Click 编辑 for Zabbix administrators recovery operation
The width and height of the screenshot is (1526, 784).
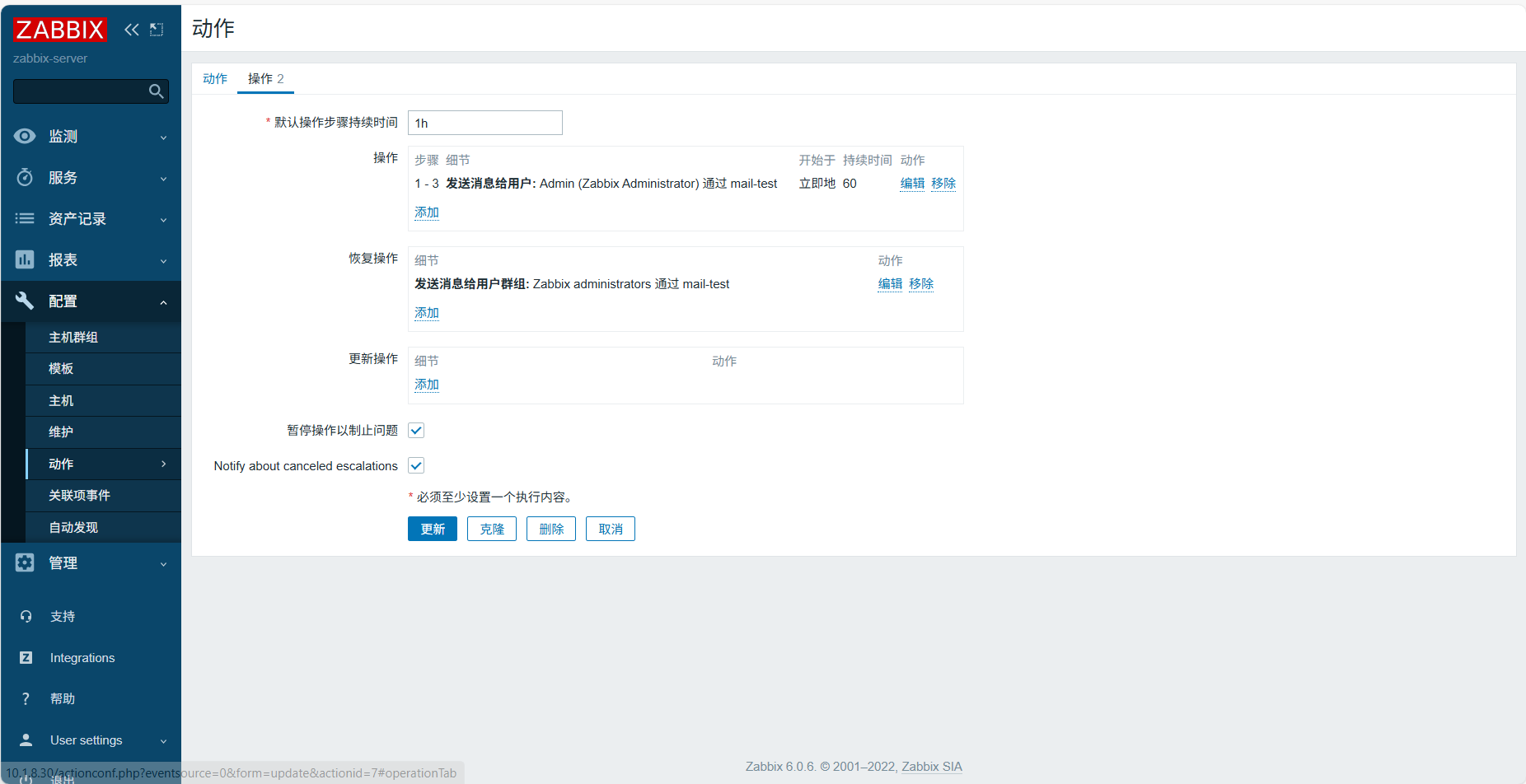[x=890, y=284]
